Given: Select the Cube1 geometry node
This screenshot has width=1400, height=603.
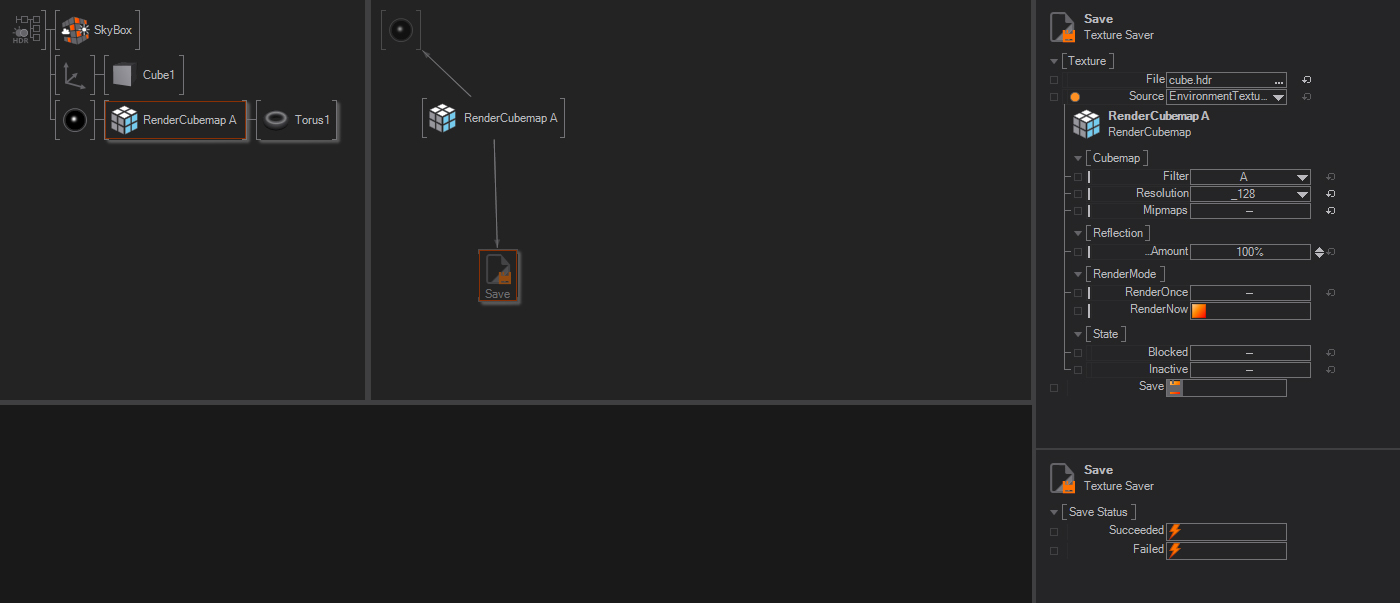Looking at the screenshot, I should [145, 75].
